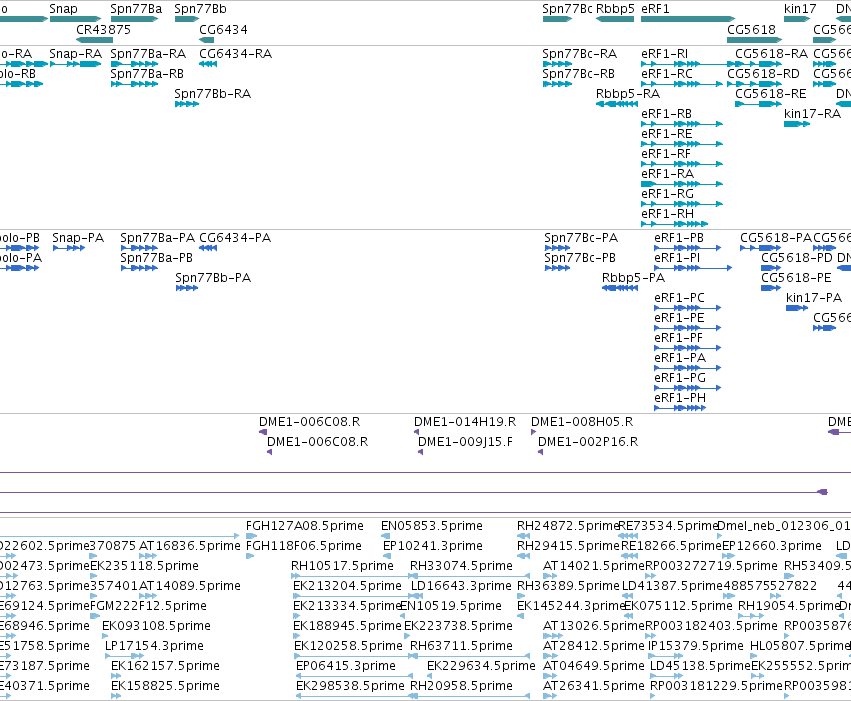Select protein eRF1-PF
Viewport: 851px width, 701px height.
688,348
